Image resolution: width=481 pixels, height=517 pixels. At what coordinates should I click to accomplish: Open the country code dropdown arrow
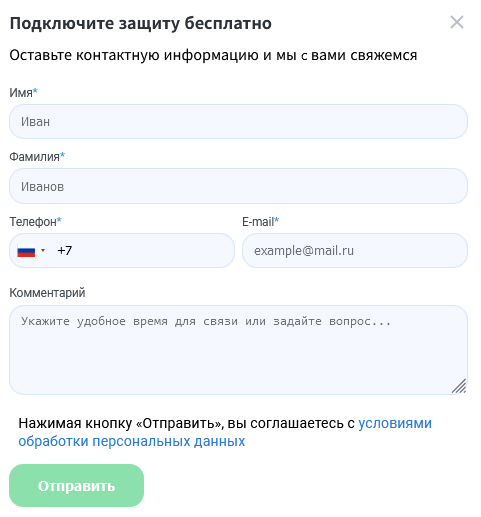pos(43,250)
